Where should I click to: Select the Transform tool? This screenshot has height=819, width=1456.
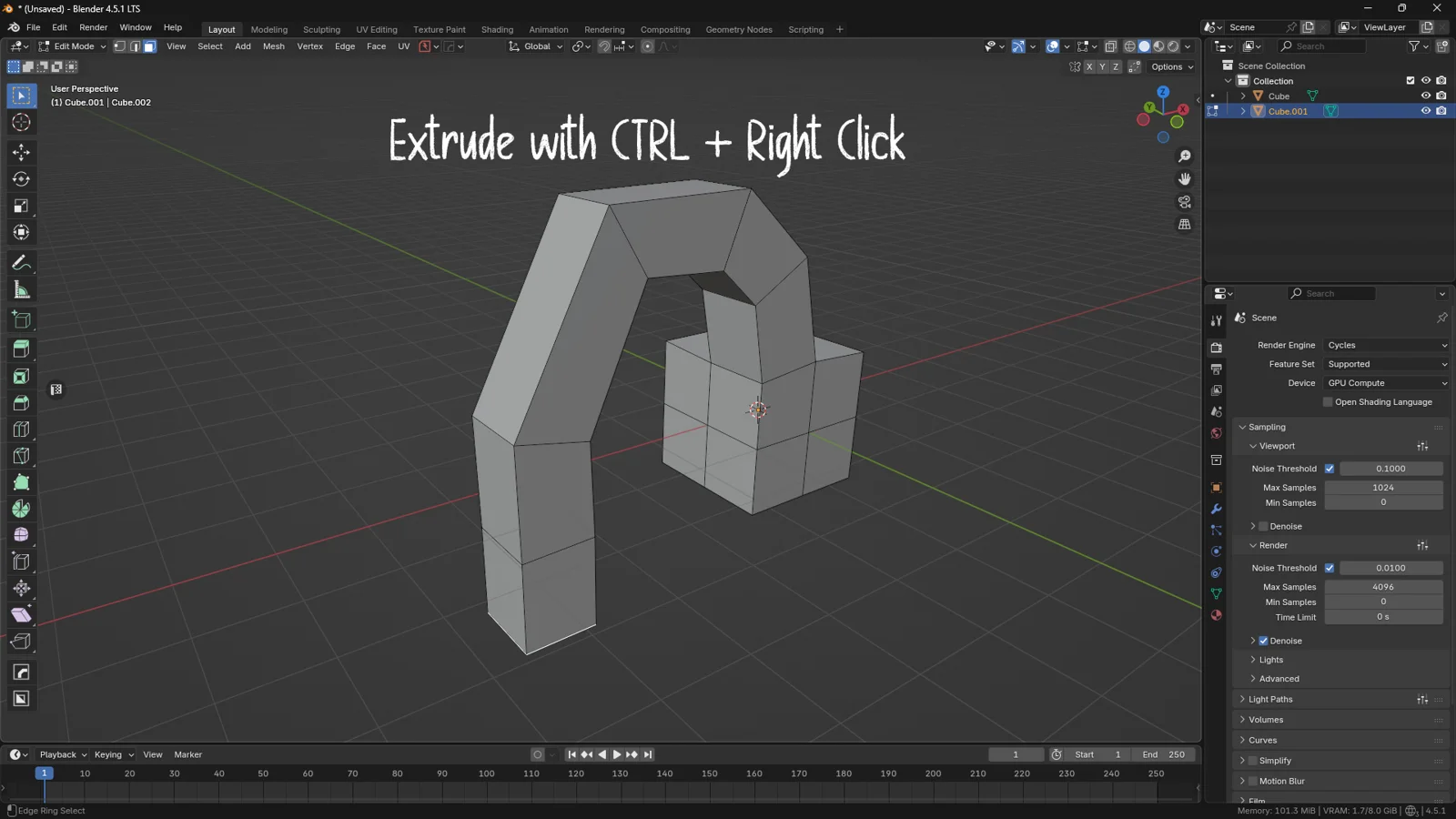click(21, 233)
